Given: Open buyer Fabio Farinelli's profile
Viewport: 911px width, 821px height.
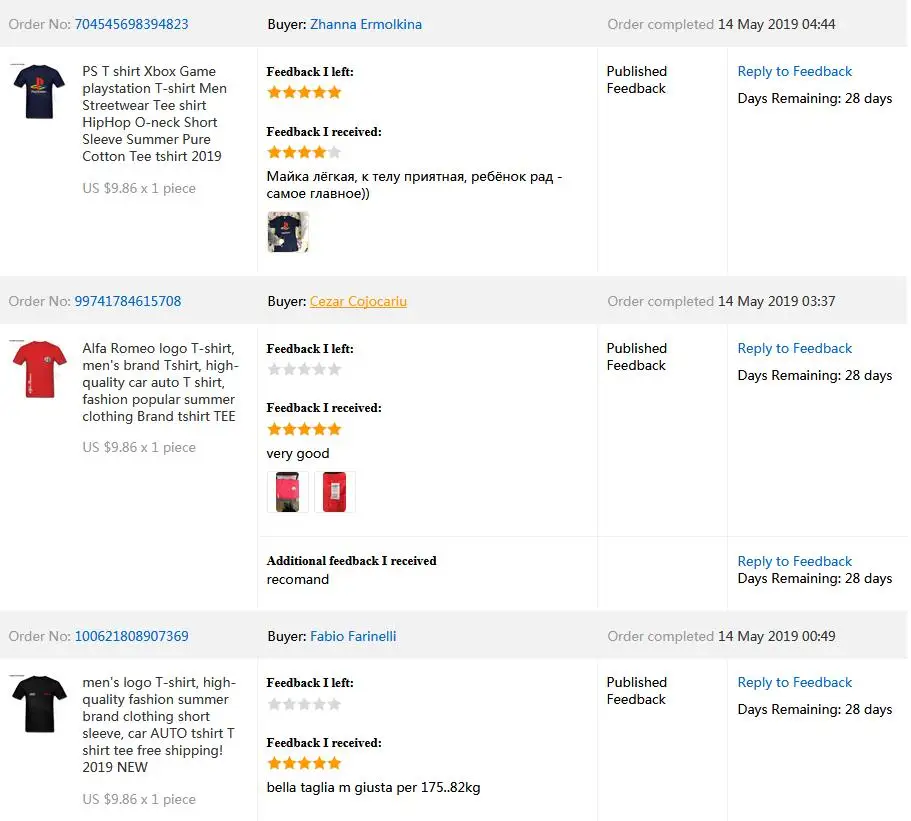Looking at the screenshot, I should tap(353, 636).
